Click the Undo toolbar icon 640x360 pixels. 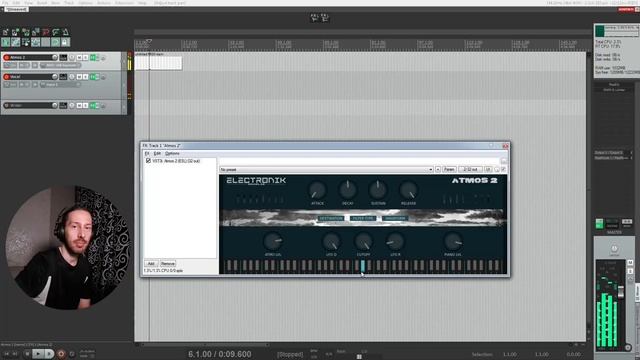point(46,32)
